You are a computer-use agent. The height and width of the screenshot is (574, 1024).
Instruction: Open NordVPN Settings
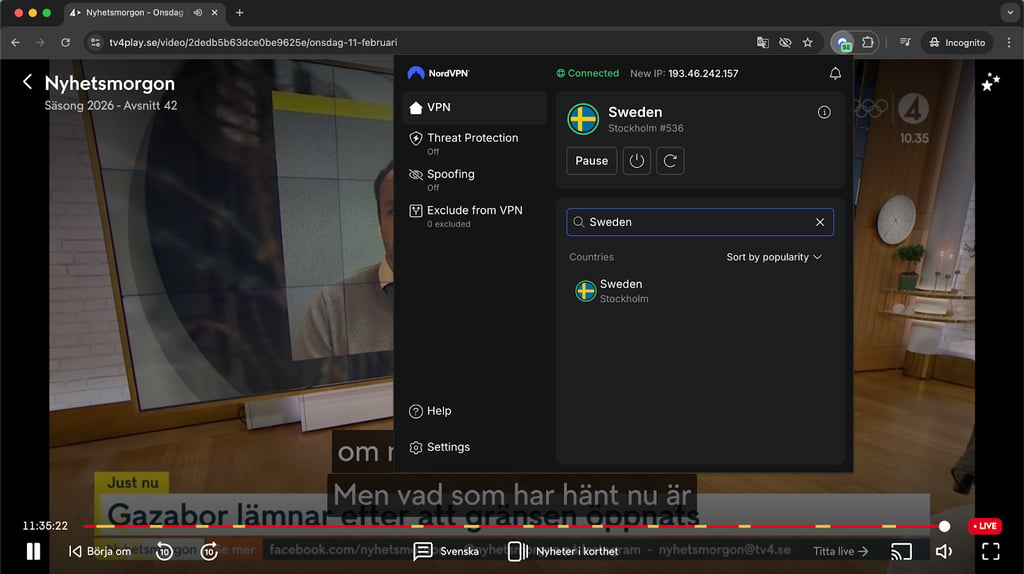click(x=440, y=447)
